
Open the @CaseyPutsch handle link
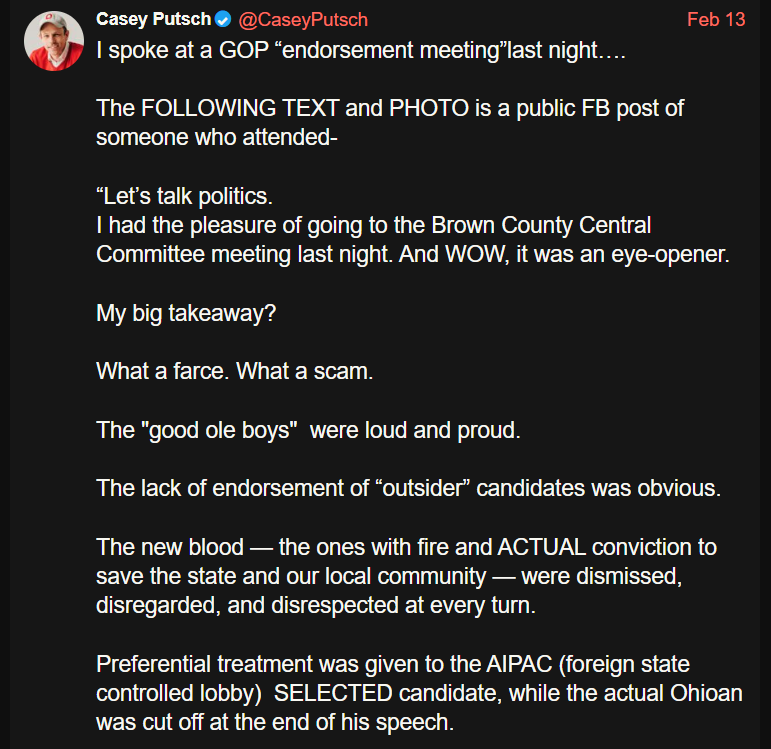(x=304, y=20)
